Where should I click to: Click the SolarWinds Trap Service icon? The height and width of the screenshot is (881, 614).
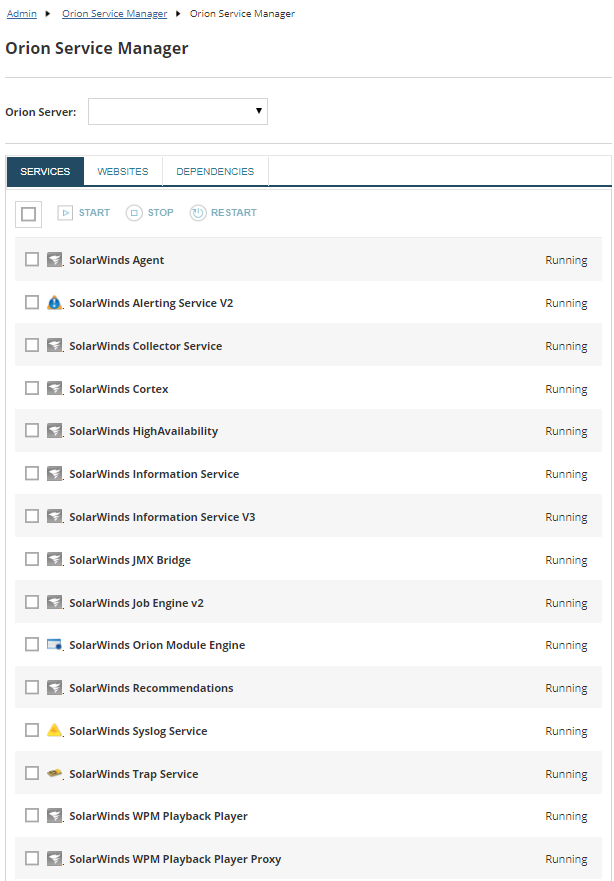point(55,773)
